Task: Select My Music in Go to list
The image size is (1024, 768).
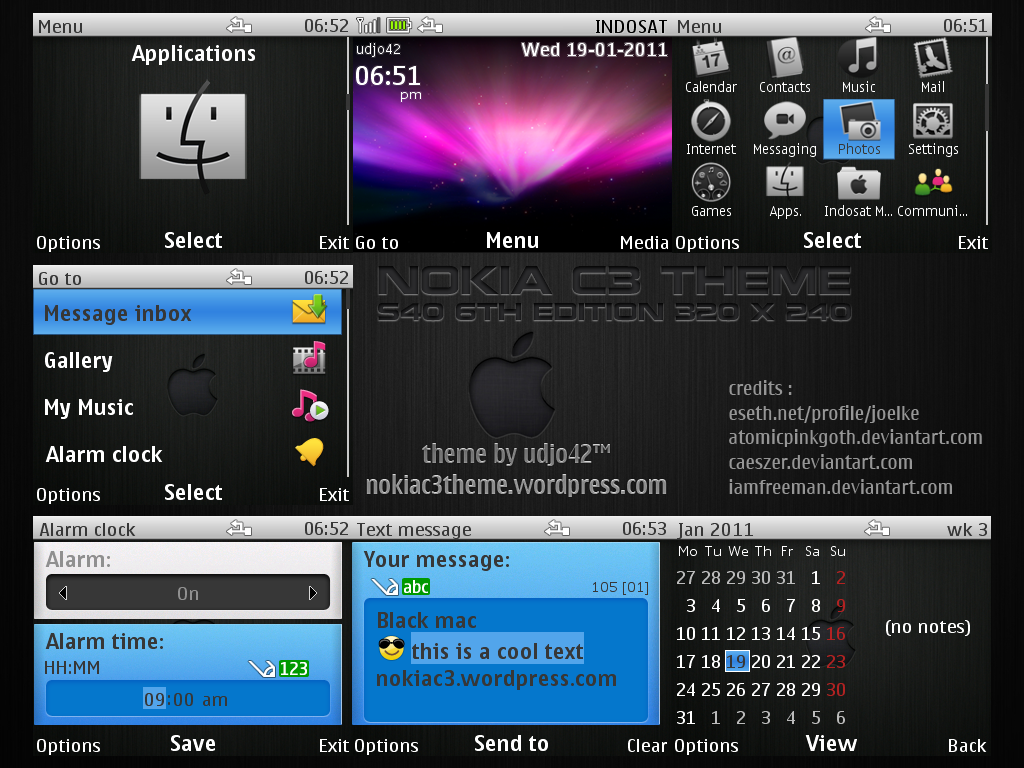Action: (187, 407)
